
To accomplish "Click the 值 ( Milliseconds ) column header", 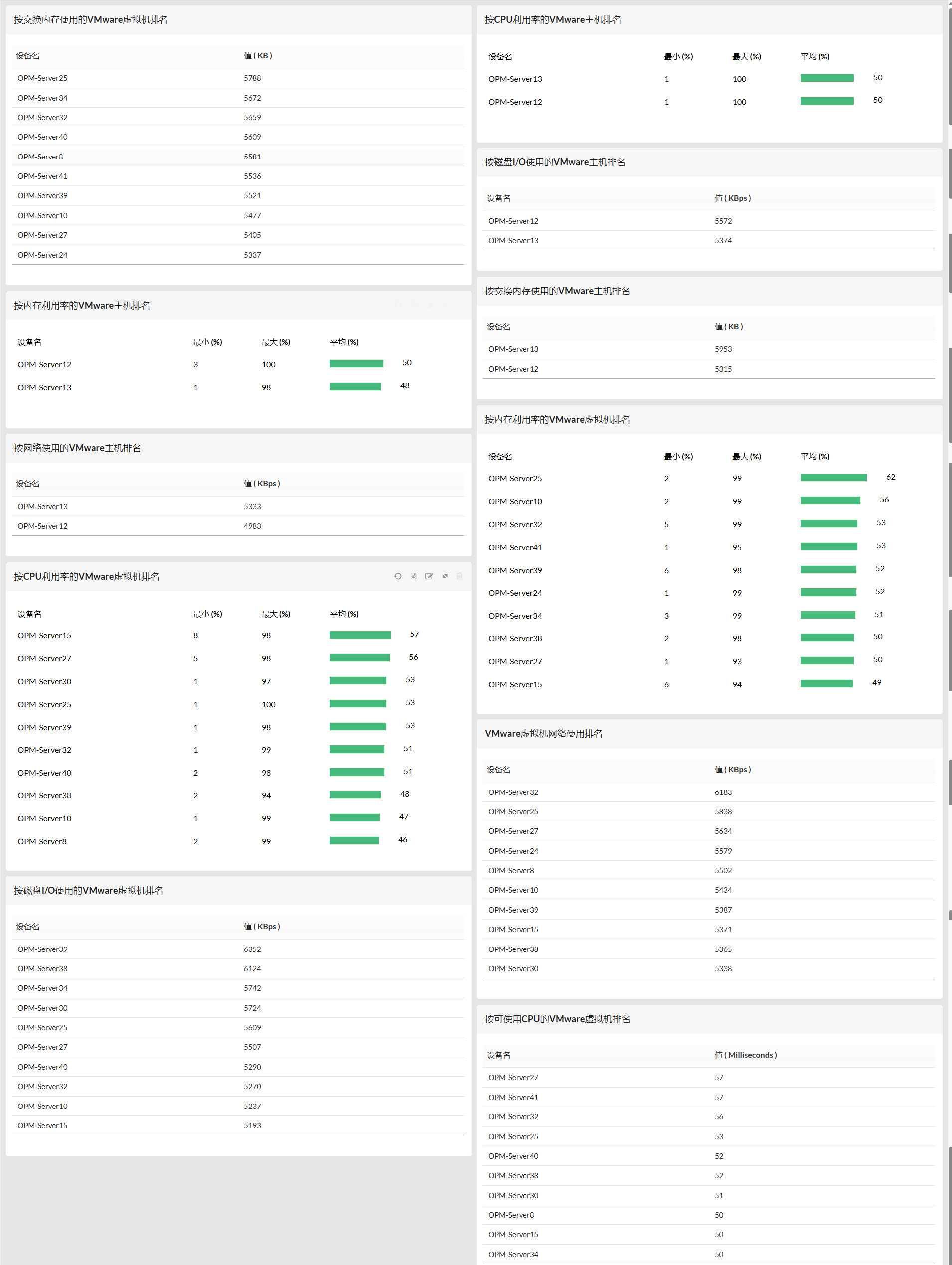I will coord(746,1055).
